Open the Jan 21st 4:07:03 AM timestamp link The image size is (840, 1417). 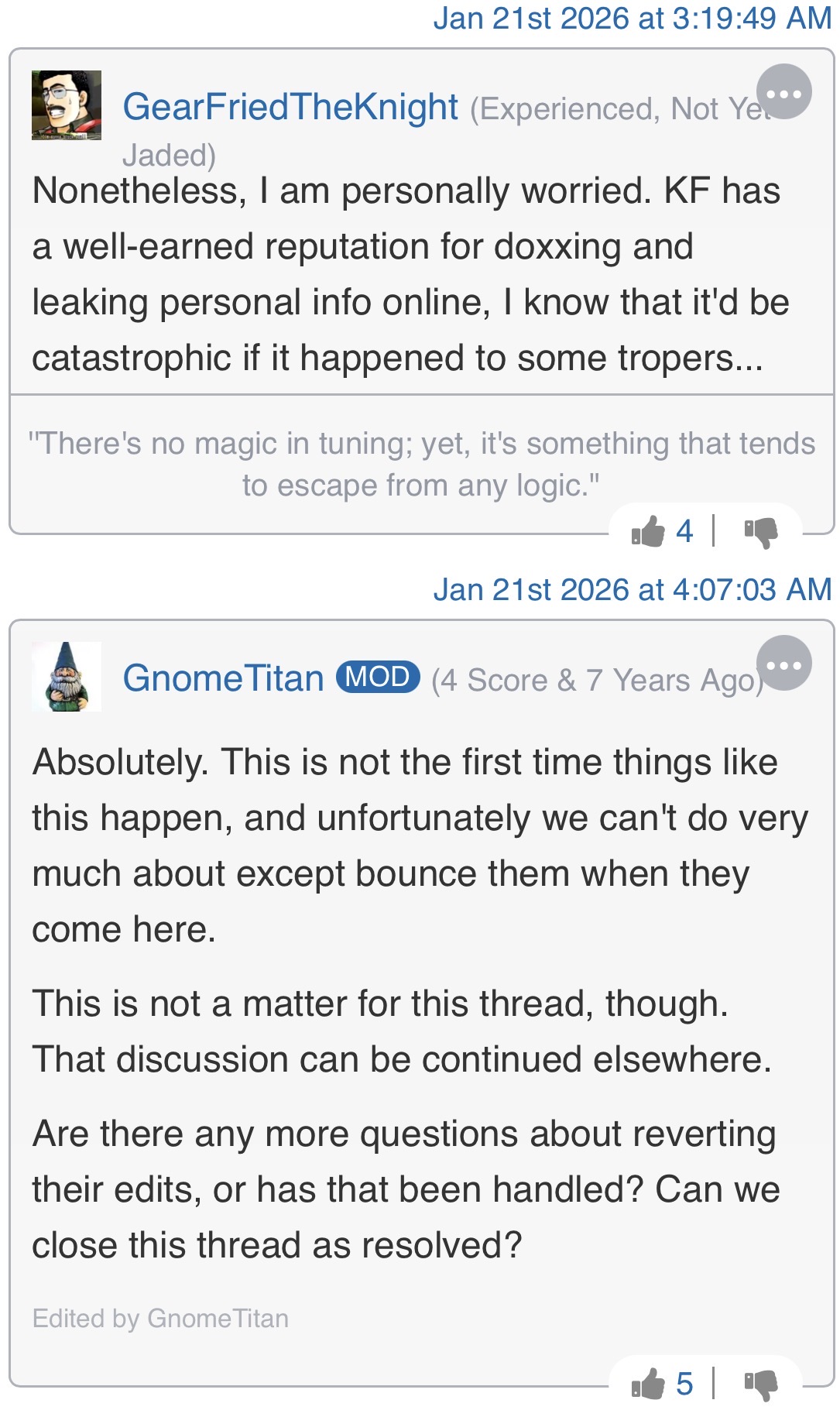click(x=632, y=590)
